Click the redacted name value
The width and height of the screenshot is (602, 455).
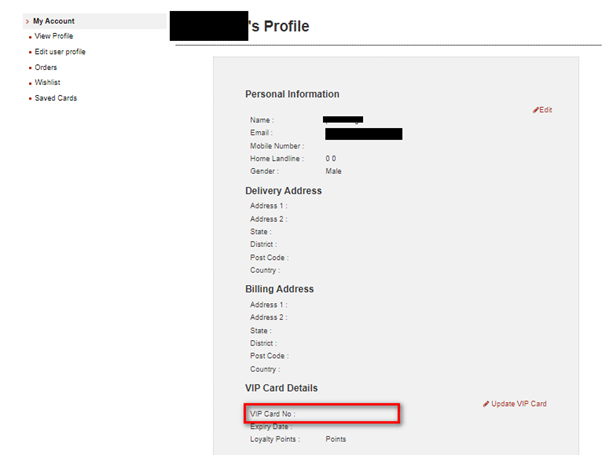[x=343, y=120]
